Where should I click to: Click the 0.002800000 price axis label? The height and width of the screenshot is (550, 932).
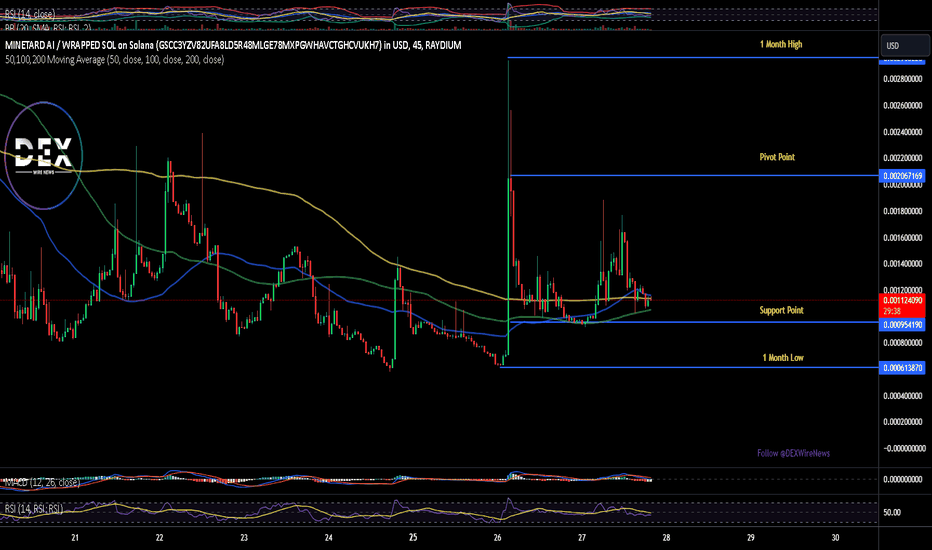(x=902, y=79)
